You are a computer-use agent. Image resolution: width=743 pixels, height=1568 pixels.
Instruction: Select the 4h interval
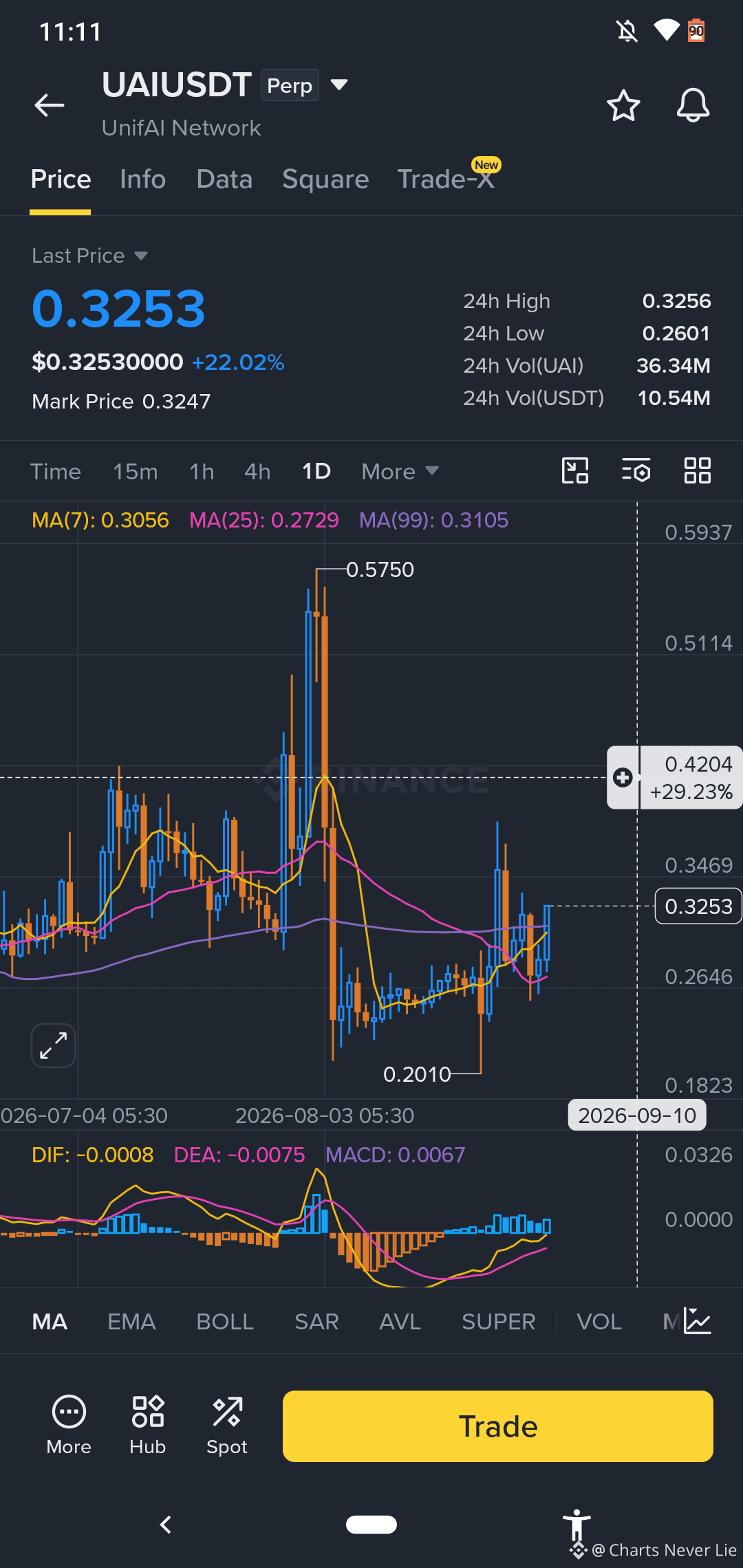point(257,472)
